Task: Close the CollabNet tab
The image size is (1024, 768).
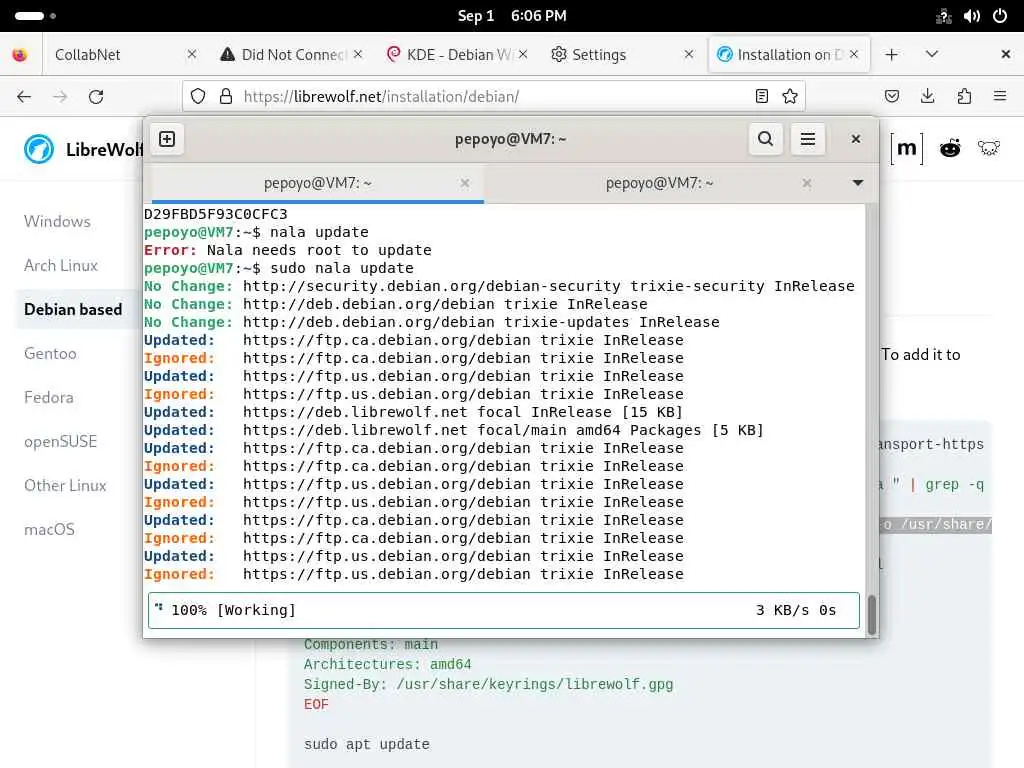Action: point(191,54)
